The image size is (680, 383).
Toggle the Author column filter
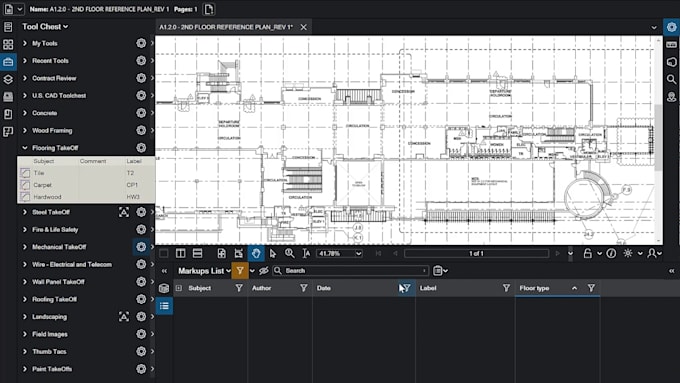click(304, 288)
